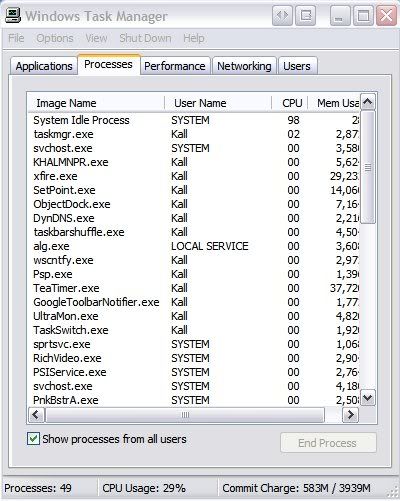Minimize the Task Manager window
The width and height of the screenshot is (400, 501).
pos(339,15)
